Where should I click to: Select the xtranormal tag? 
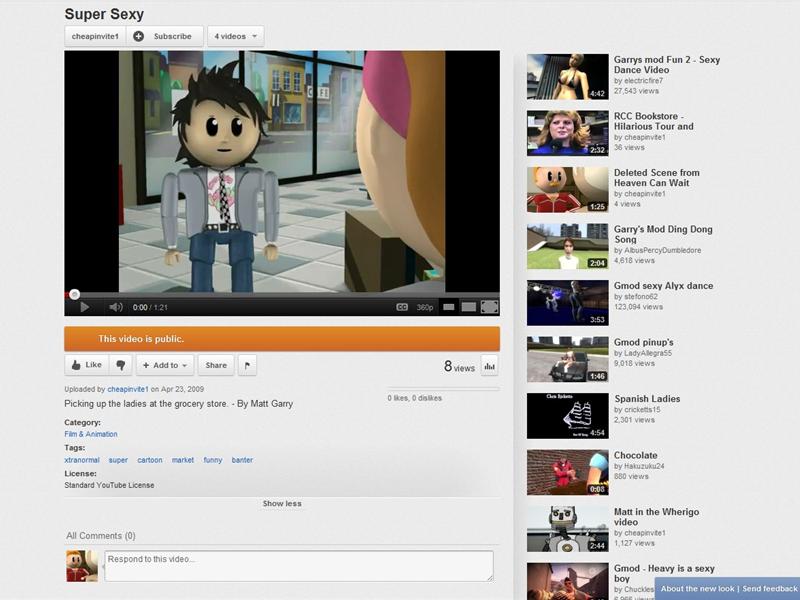pyautogui.click(x=82, y=460)
